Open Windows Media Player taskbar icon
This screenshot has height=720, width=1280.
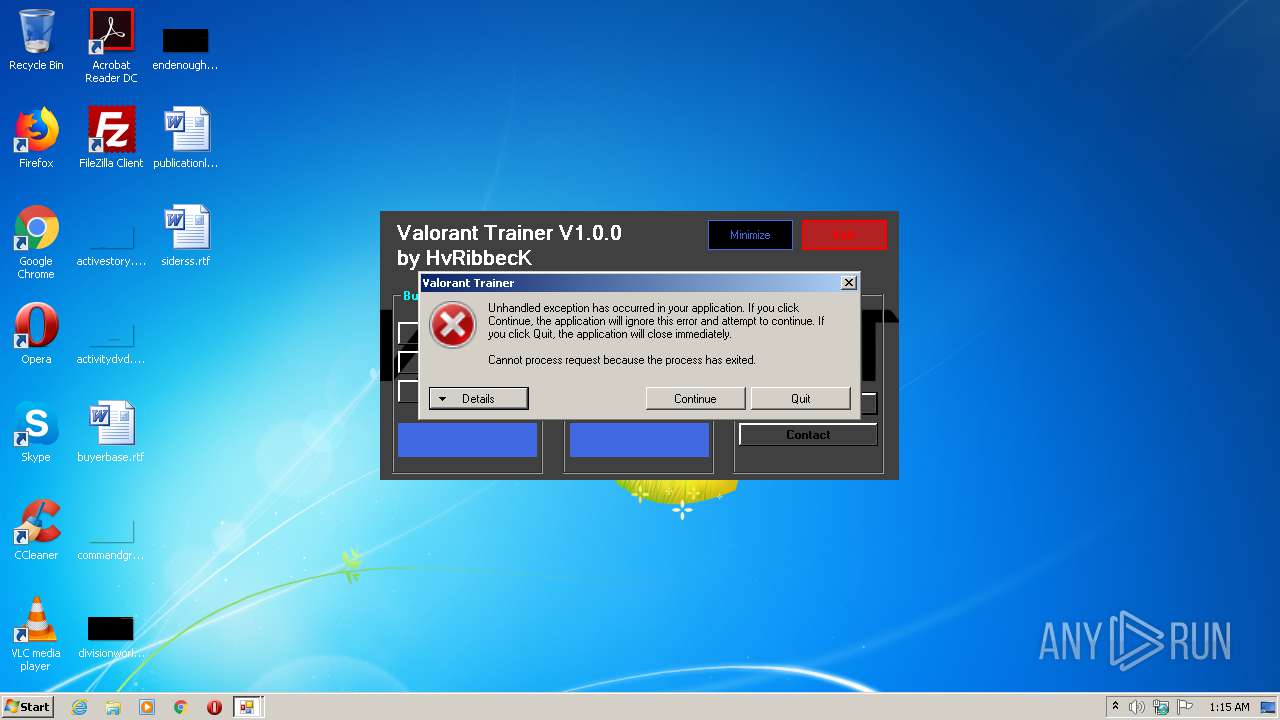click(147, 707)
